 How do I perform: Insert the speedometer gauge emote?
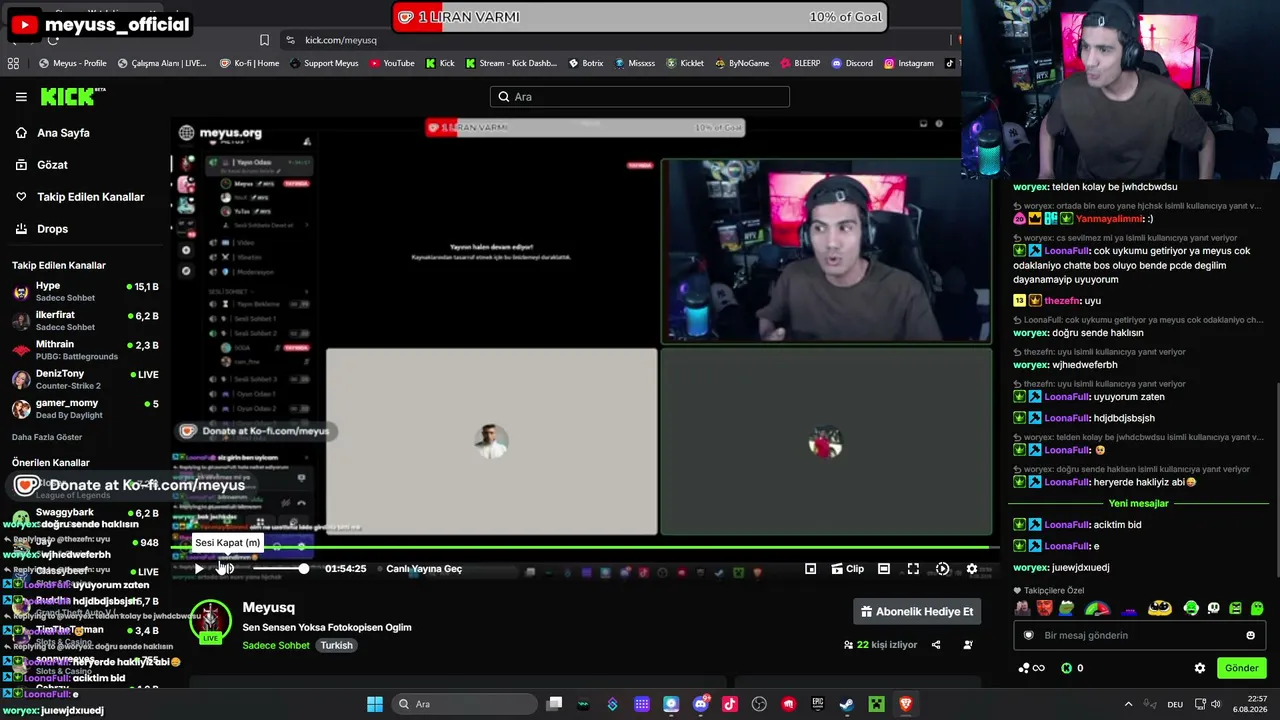pyautogui.click(x=1097, y=608)
